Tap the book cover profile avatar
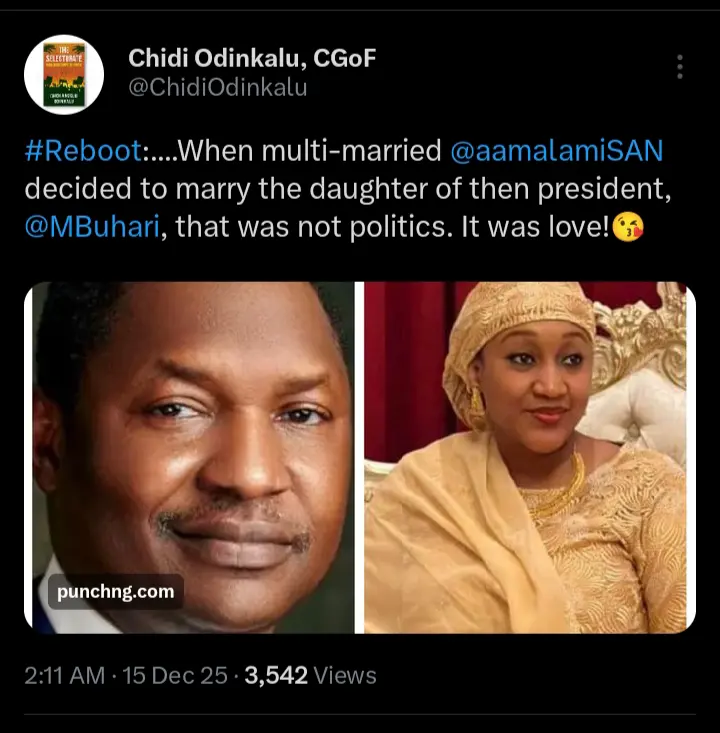 click(x=64, y=73)
